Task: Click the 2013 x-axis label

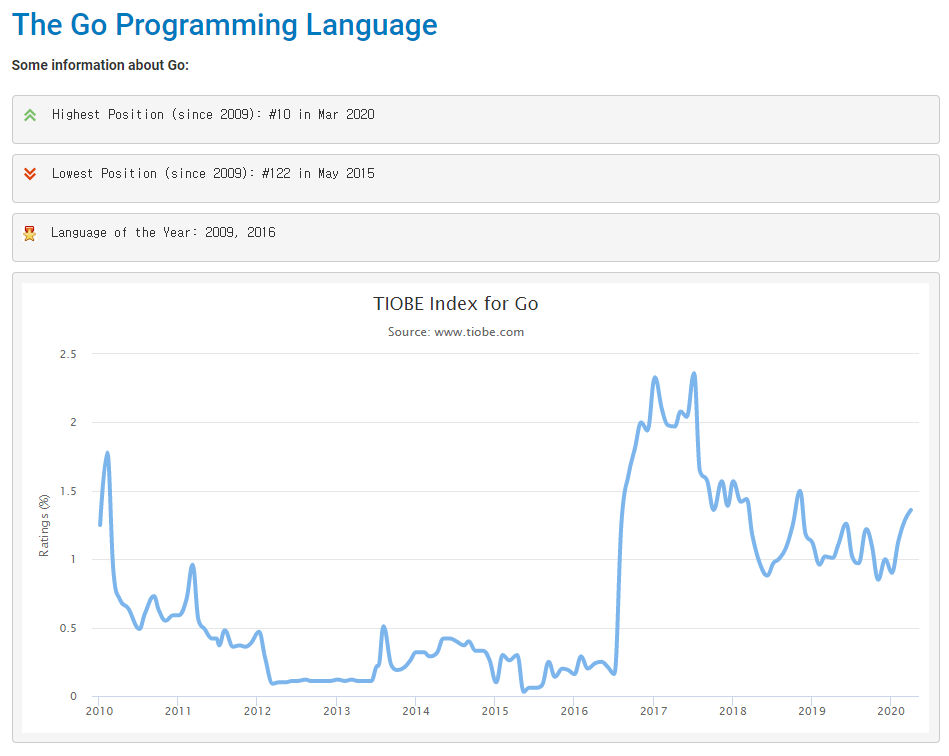Action: click(337, 711)
